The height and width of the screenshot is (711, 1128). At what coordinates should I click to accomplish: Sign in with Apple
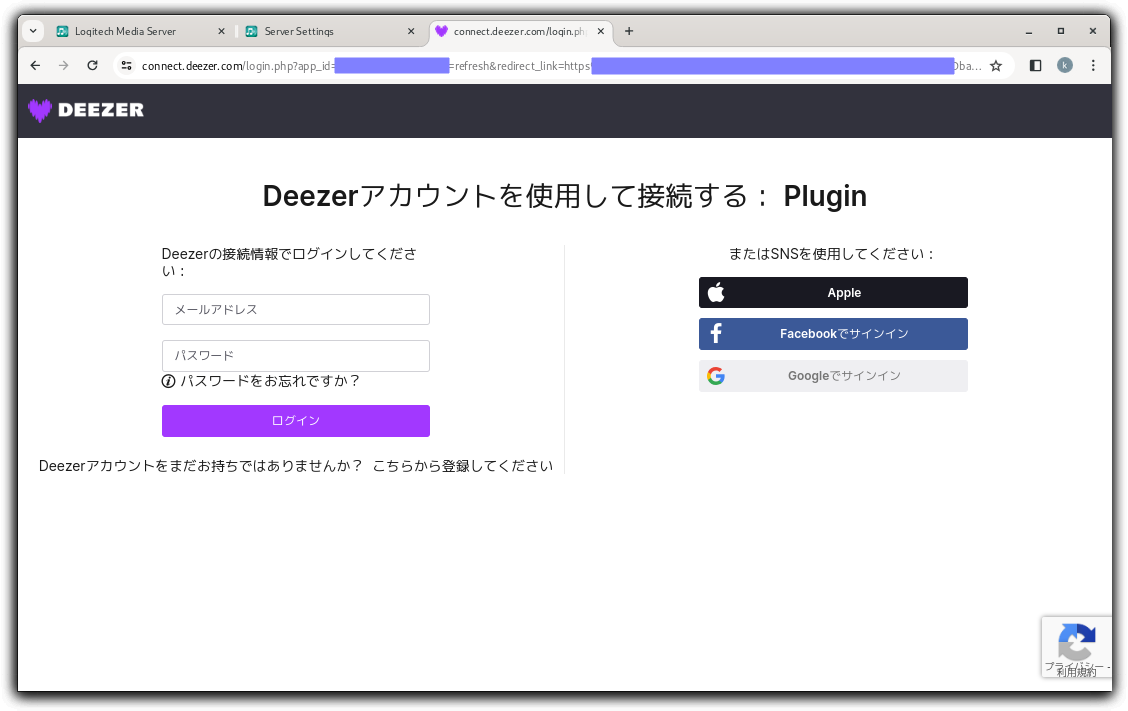[x=833, y=293]
